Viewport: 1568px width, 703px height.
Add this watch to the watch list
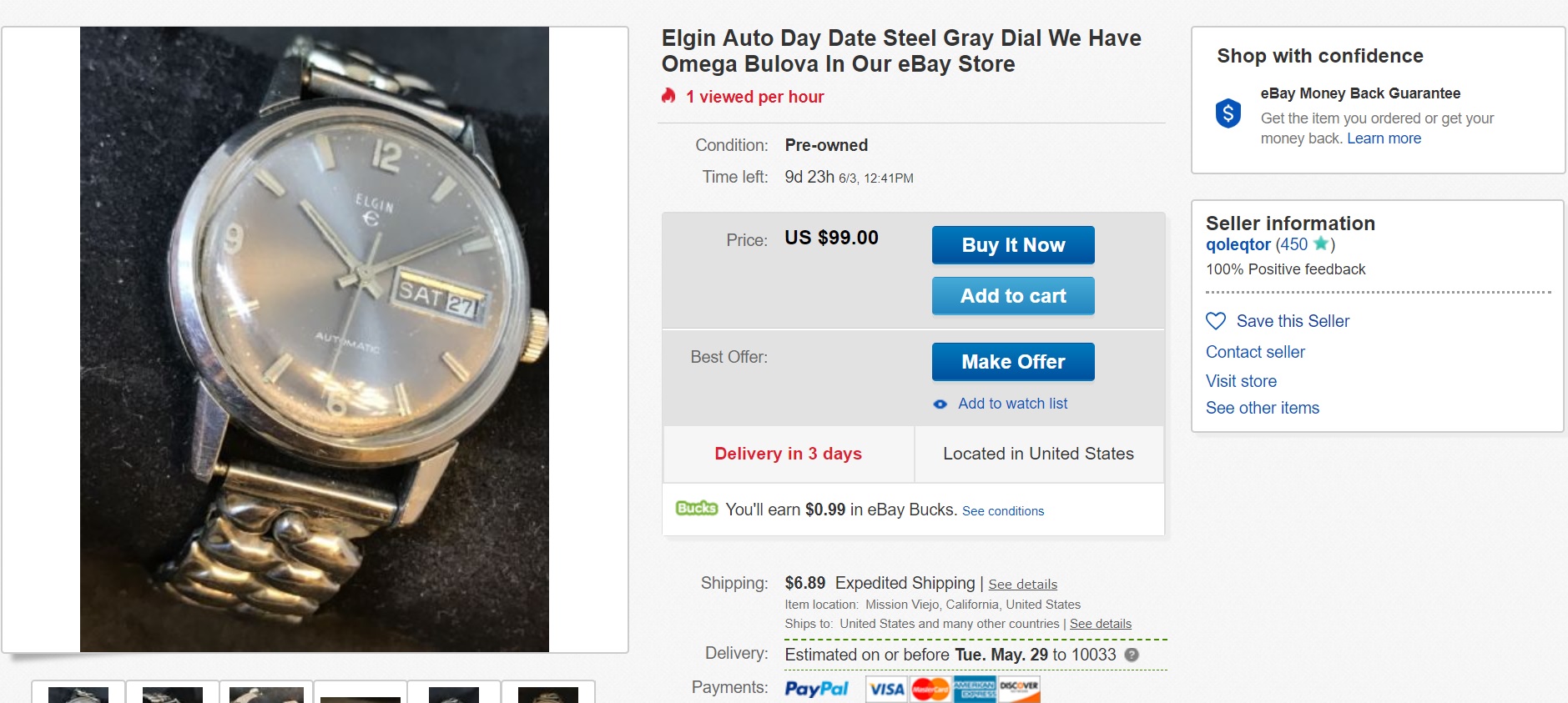pyautogui.click(x=1012, y=404)
